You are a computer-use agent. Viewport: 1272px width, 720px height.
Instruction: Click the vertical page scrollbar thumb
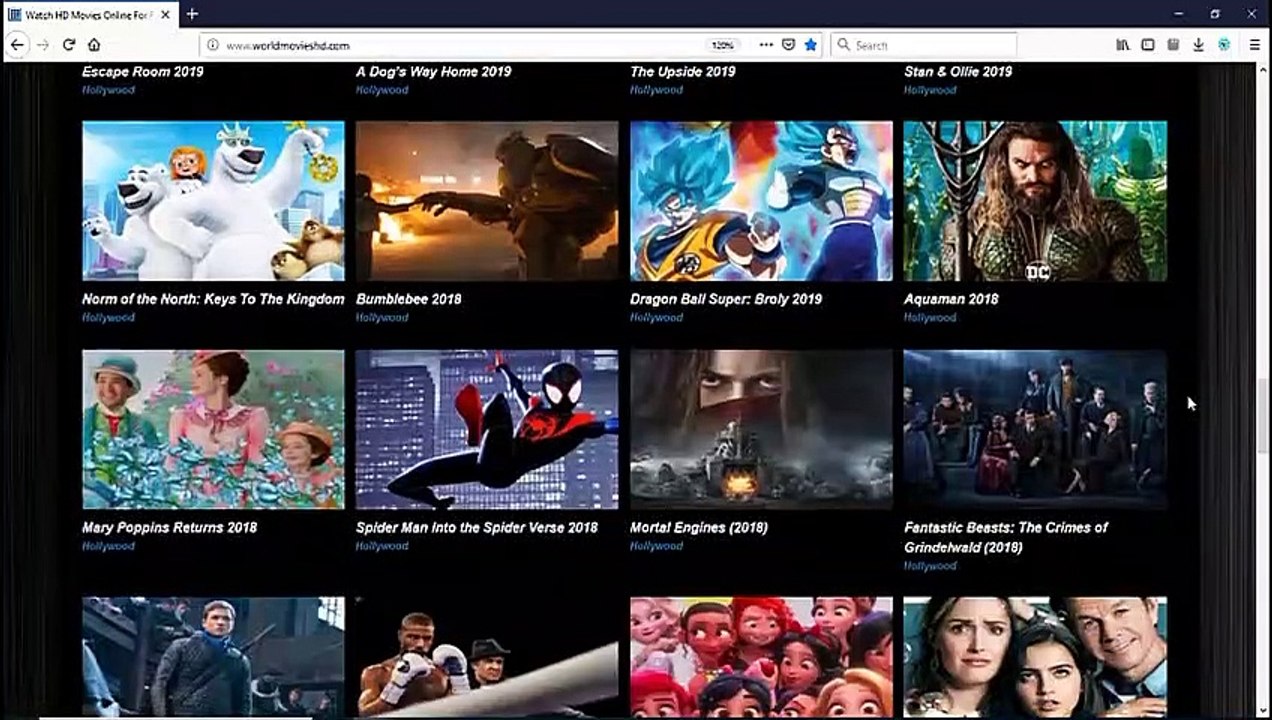click(1264, 415)
